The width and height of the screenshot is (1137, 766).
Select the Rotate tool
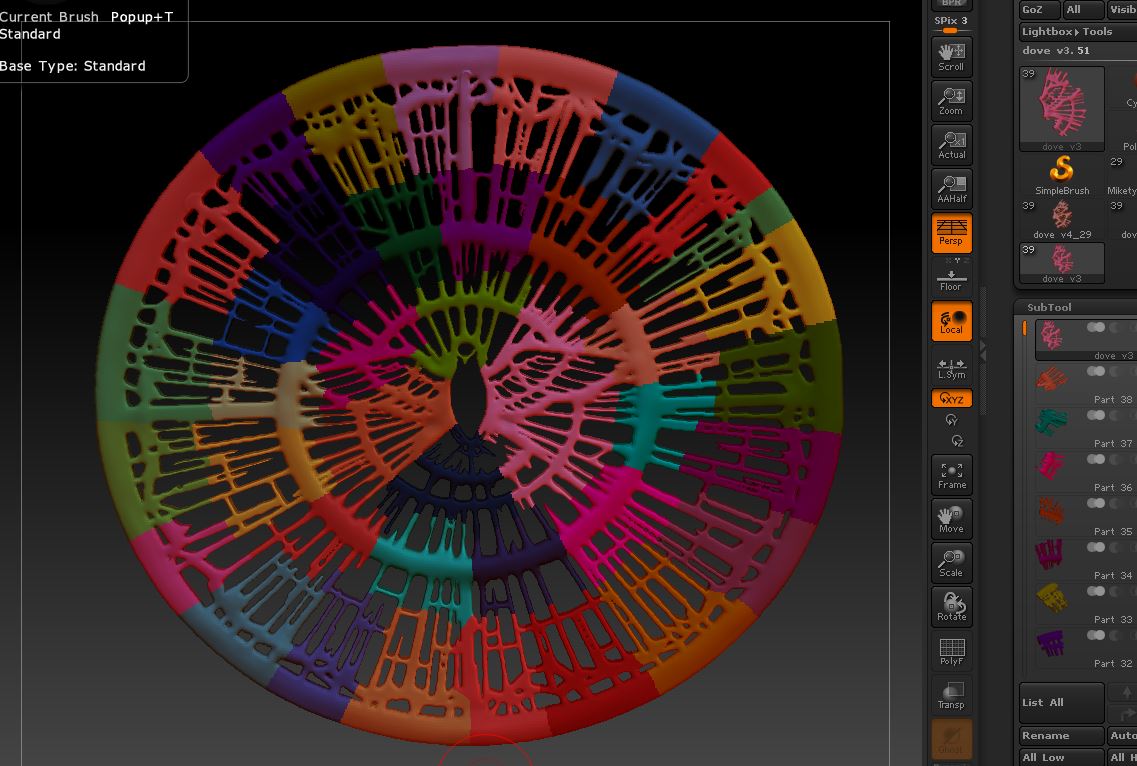click(x=949, y=605)
